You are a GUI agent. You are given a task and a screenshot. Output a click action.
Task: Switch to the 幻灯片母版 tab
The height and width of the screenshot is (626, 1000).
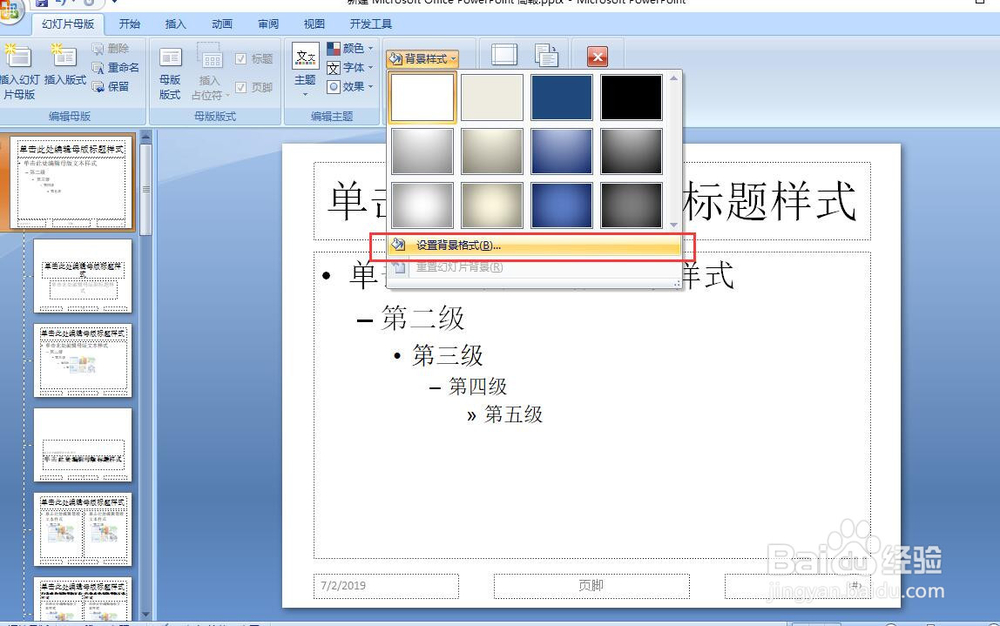coord(68,24)
